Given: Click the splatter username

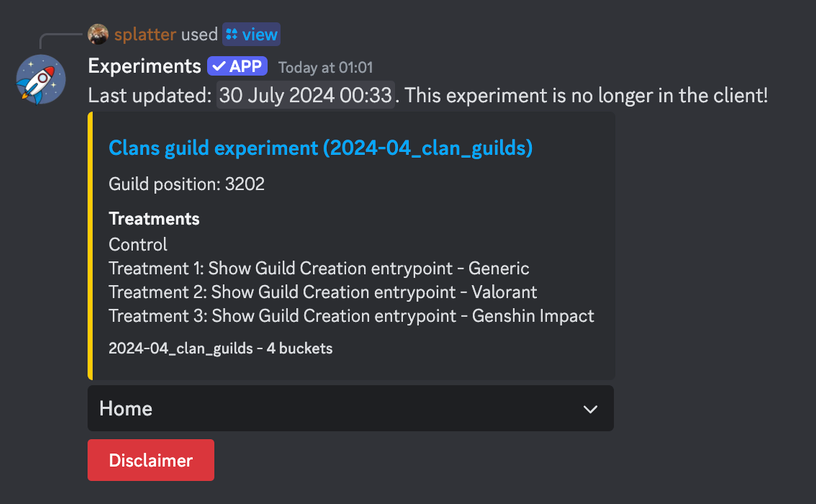Looking at the screenshot, I should [145, 34].
